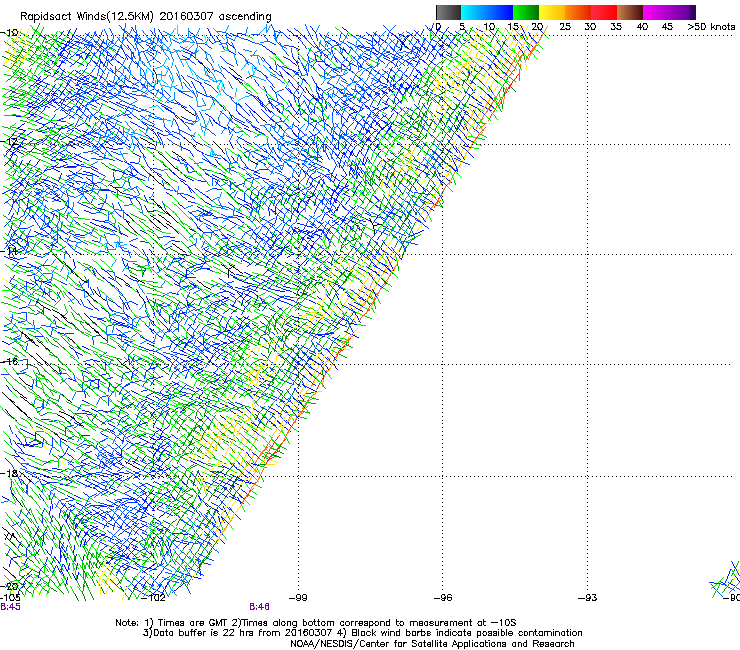The image size is (740, 650).
Task: Click the '-14' latitude label
Action: (x=10, y=251)
